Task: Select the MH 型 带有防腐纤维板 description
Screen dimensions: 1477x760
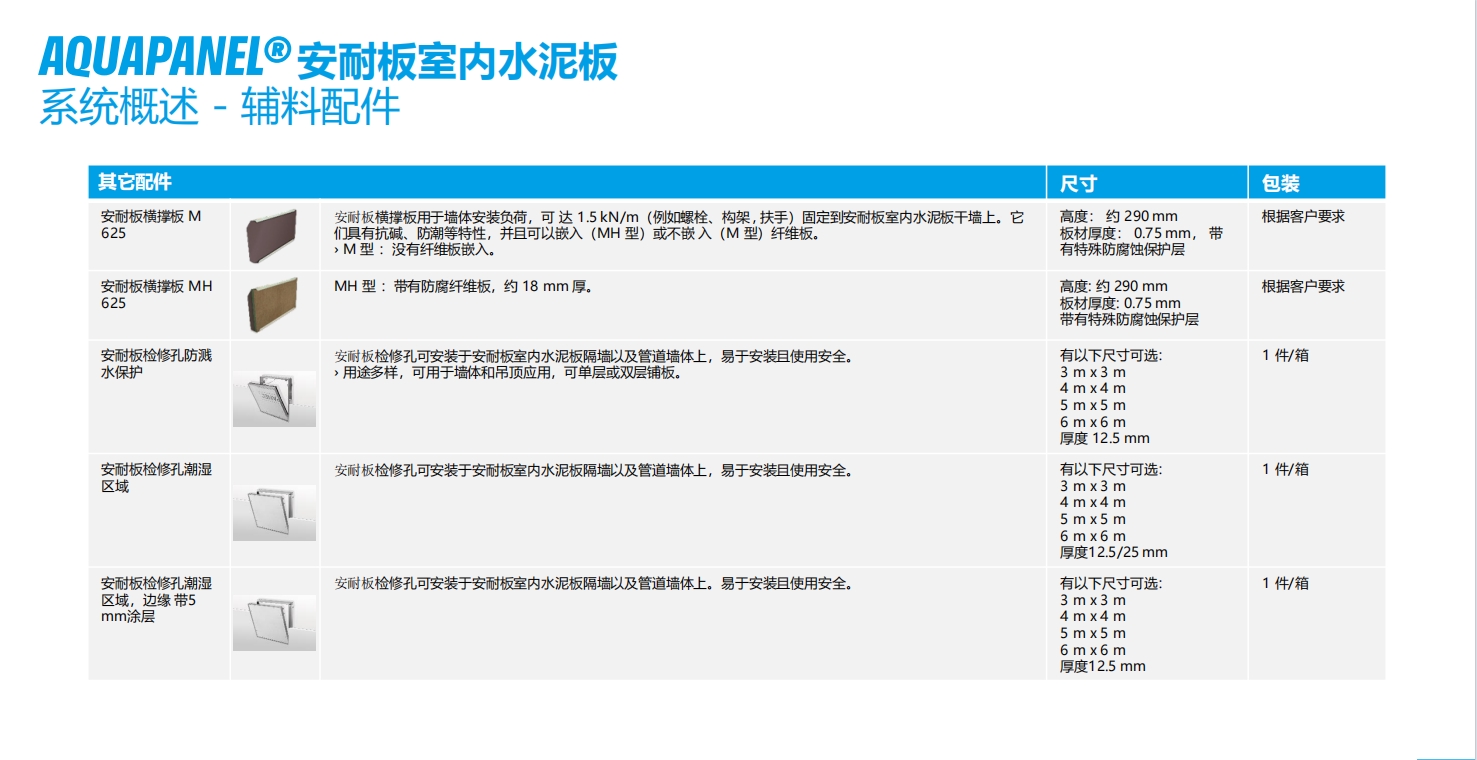Action: tap(463, 287)
